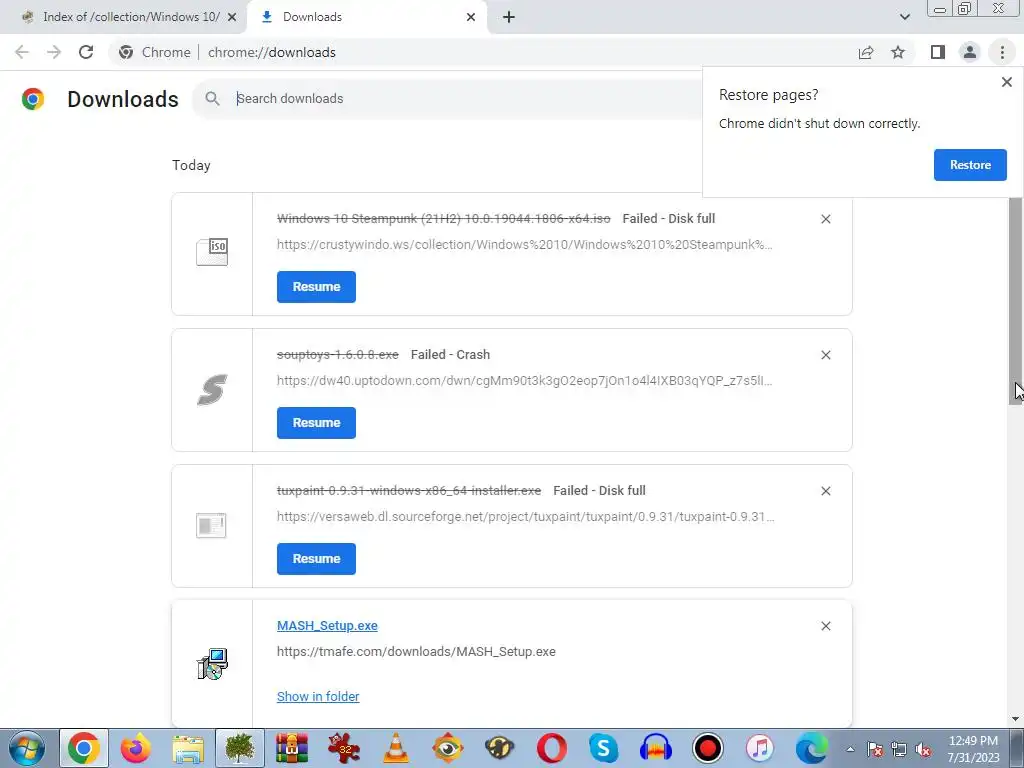Open the blue headphones app in taskbar
The width and height of the screenshot is (1024, 768).
656,748
